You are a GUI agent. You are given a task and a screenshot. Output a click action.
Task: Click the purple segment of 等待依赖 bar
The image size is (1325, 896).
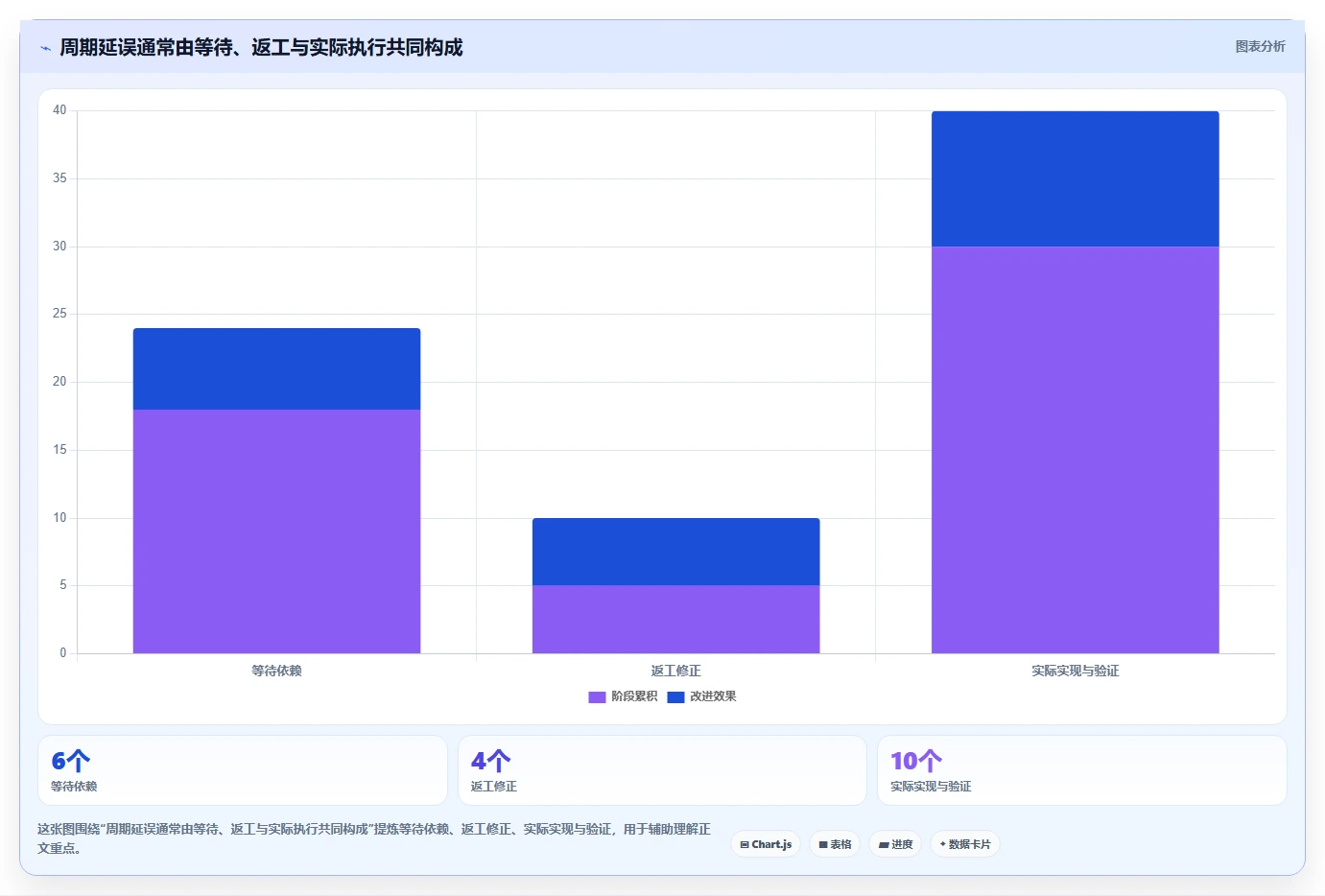pyautogui.click(x=276, y=531)
